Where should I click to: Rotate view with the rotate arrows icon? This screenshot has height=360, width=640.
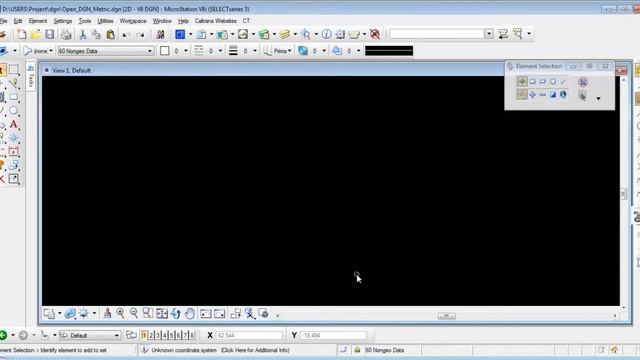click(x=176, y=313)
